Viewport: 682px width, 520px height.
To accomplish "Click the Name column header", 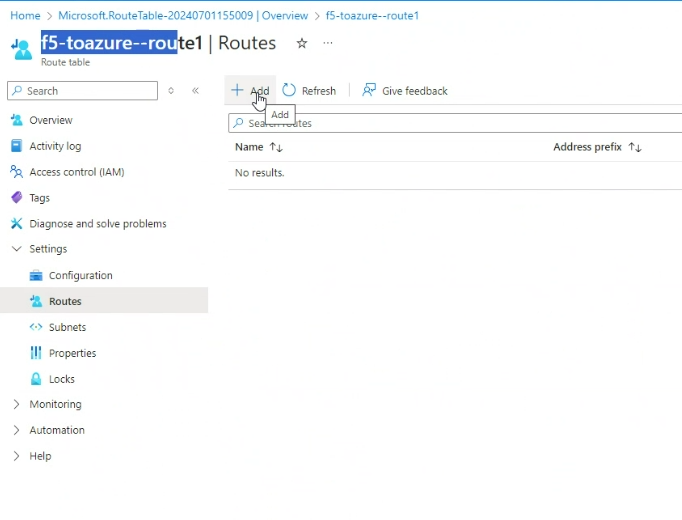I will click(x=249, y=147).
